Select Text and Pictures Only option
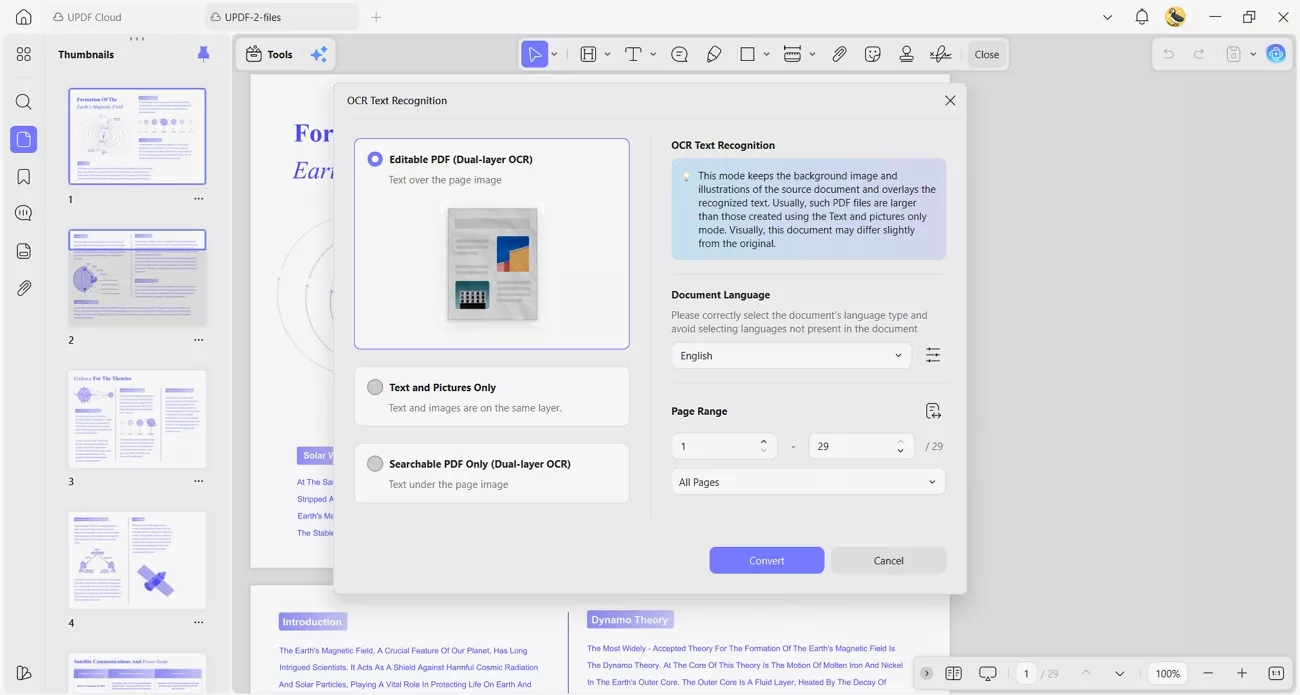Viewport: 1300px width, 695px height. point(492,396)
